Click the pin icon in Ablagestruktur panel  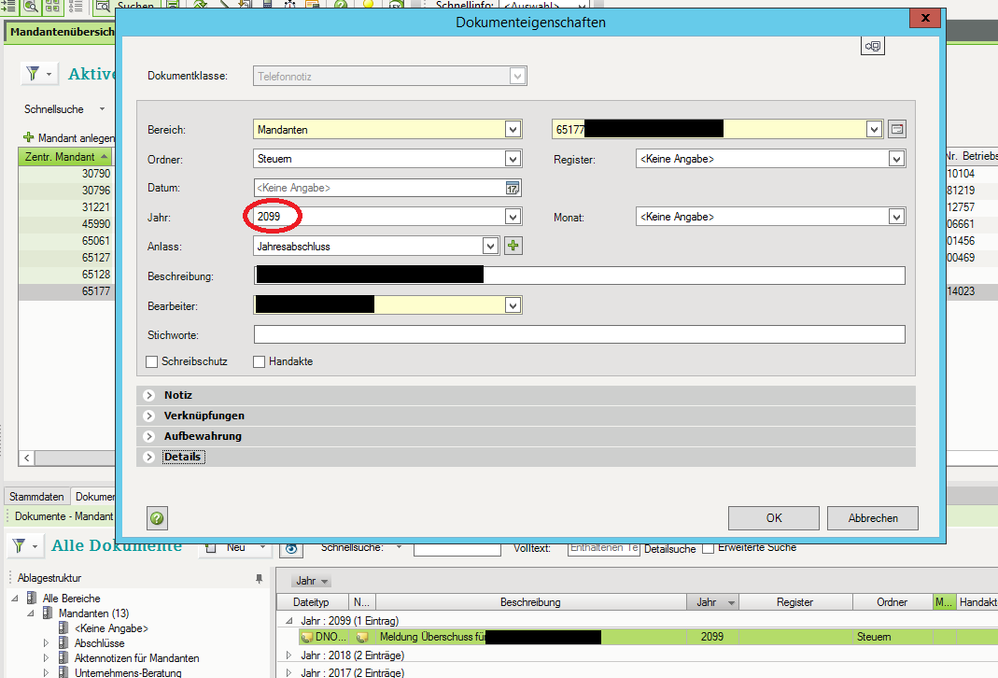point(260,578)
